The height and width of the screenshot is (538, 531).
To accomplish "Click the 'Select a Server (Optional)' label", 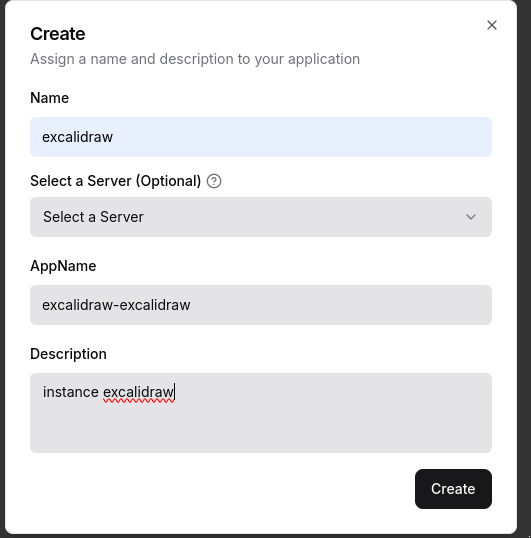I will click(x=116, y=181).
